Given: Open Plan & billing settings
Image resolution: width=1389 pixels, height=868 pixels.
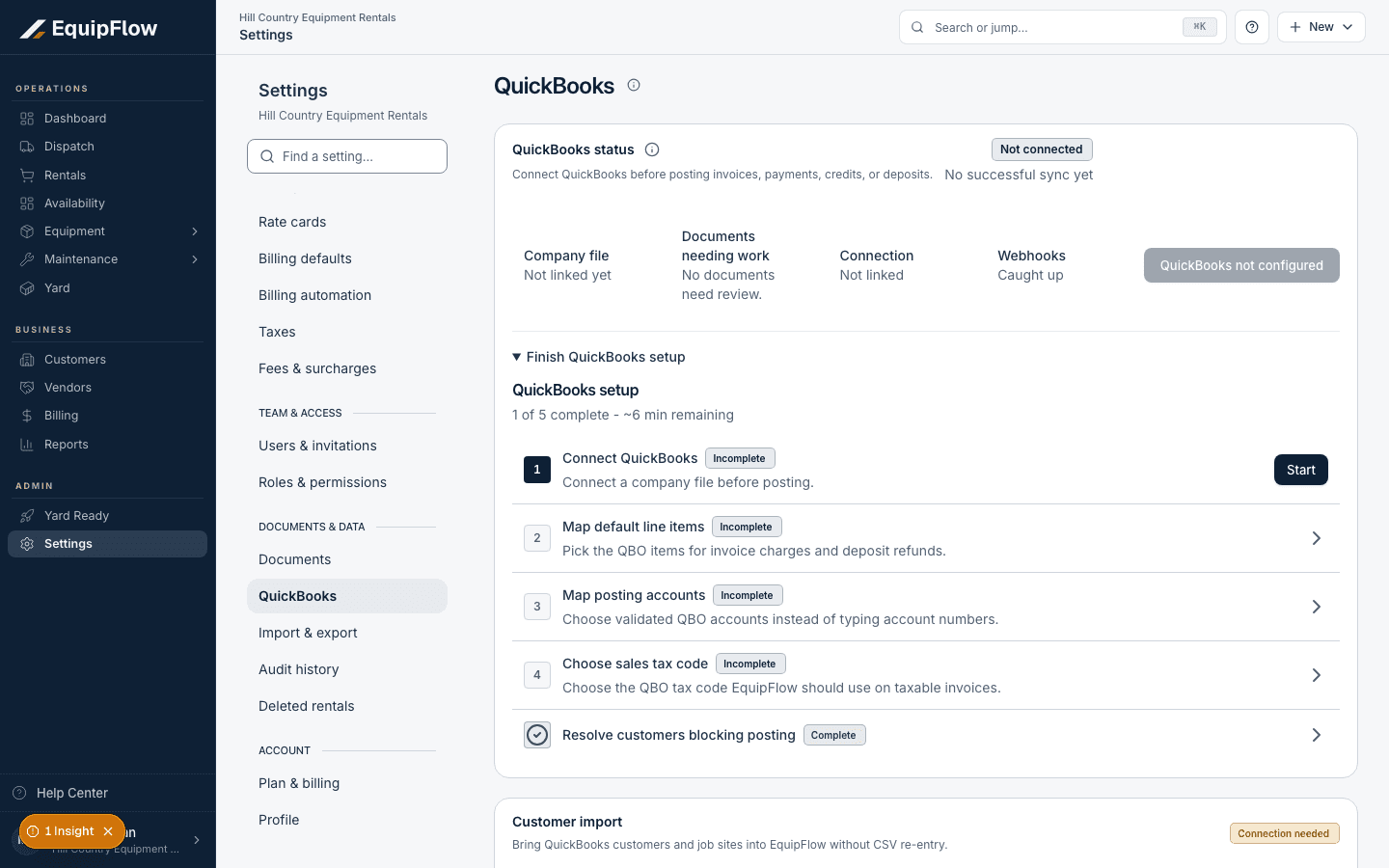Looking at the screenshot, I should [x=347, y=783].
